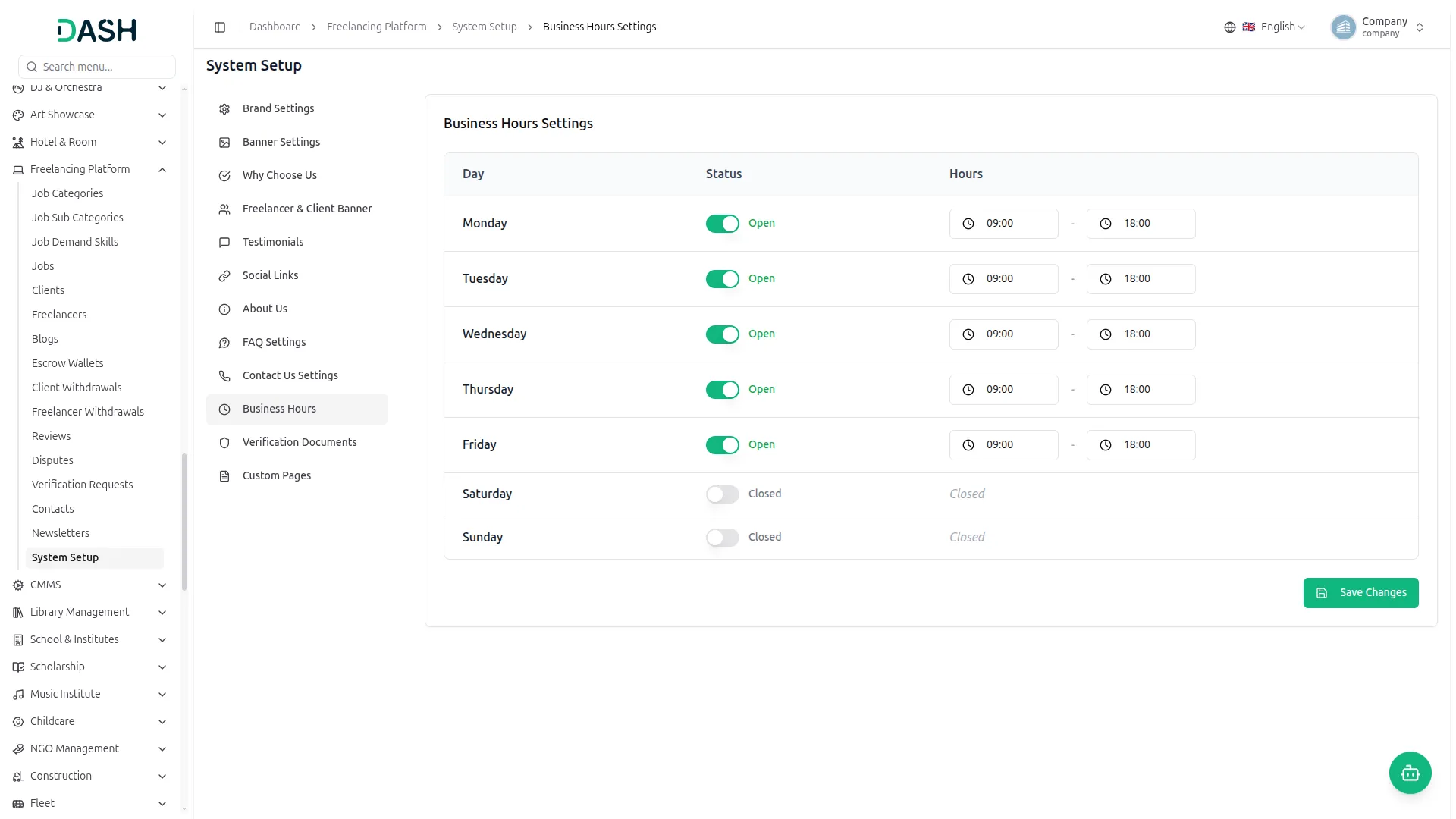Collapse the Freelancing Platform menu chevron
This screenshot has height=819, width=1456.
point(162,170)
